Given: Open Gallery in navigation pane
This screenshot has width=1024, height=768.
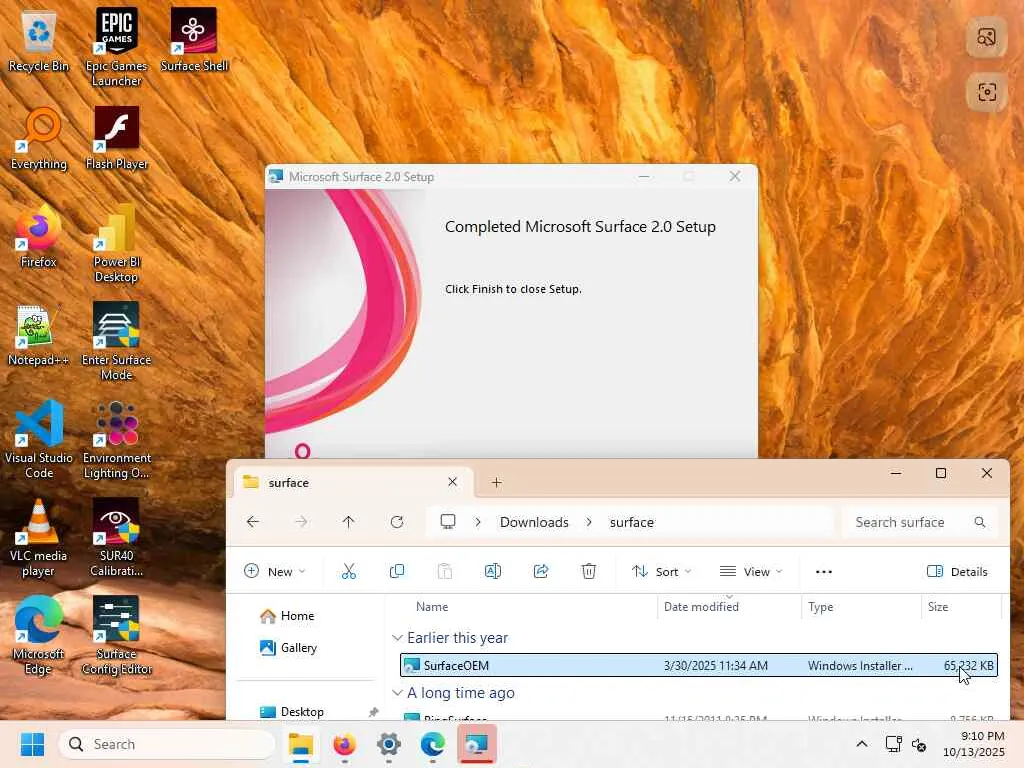Looking at the screenshot, I should (288, 647).
